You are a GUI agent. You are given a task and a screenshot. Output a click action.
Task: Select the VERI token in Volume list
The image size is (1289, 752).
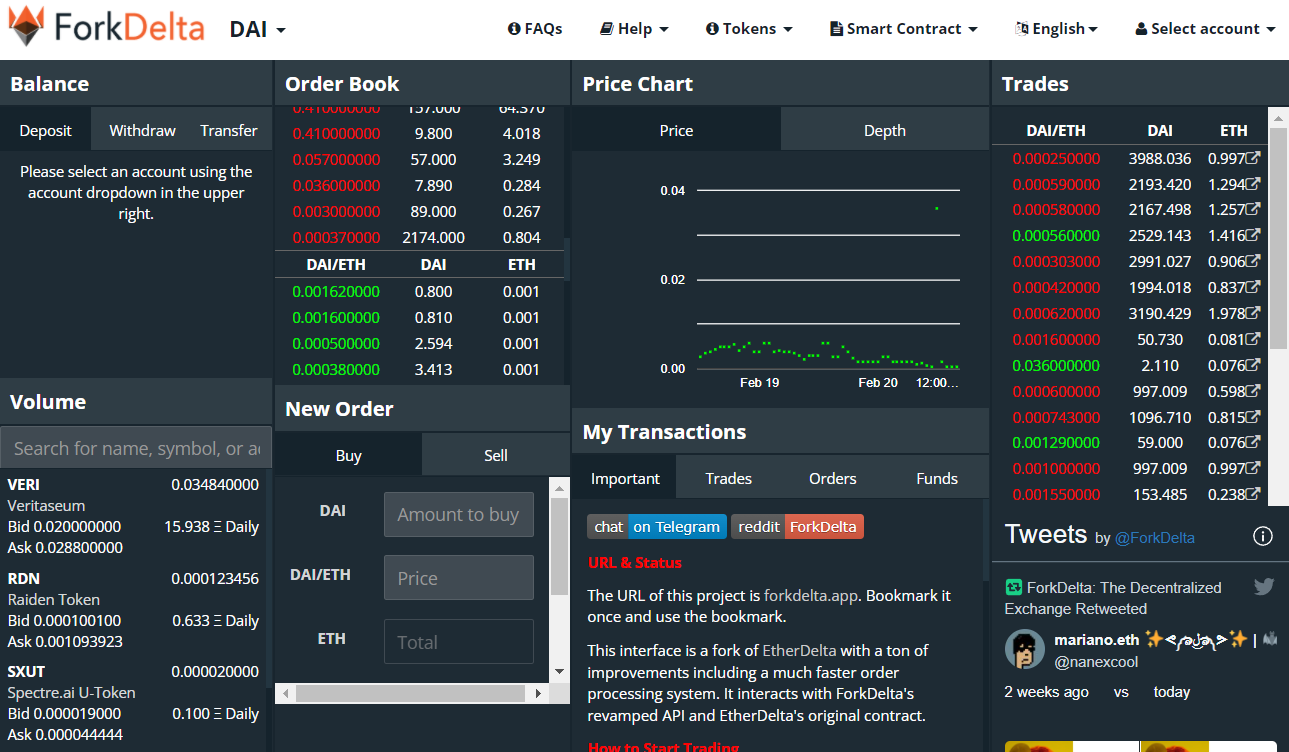pyautogui.click(x=133, y=516)
